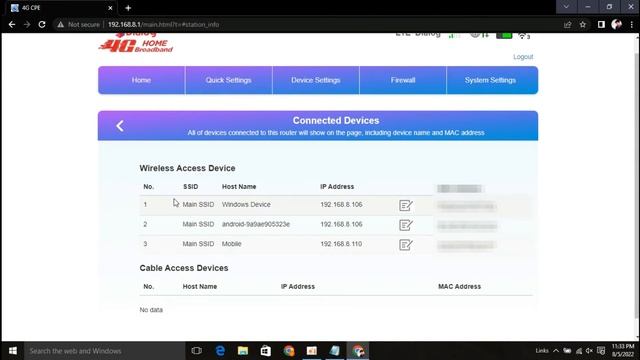The height and width of the screenshot is (360, 640).
Task: Edit the Windows Device host name
Action: 405,205
